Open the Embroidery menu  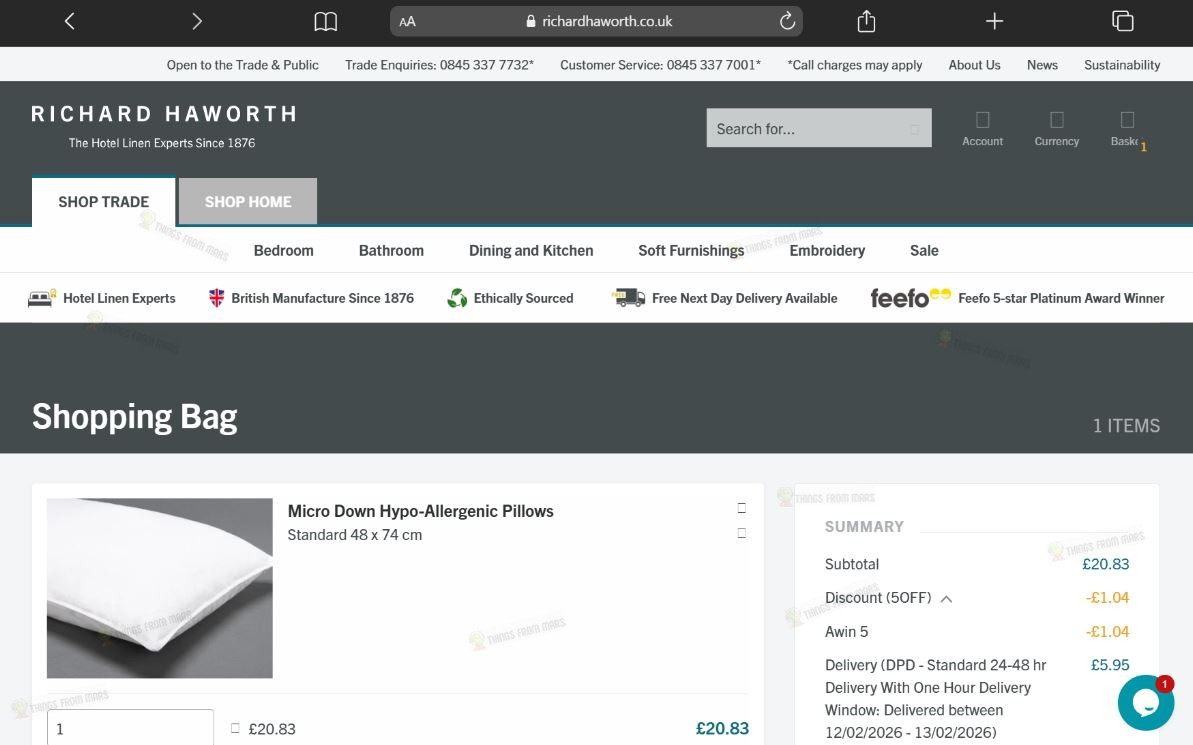coord(827,250)
